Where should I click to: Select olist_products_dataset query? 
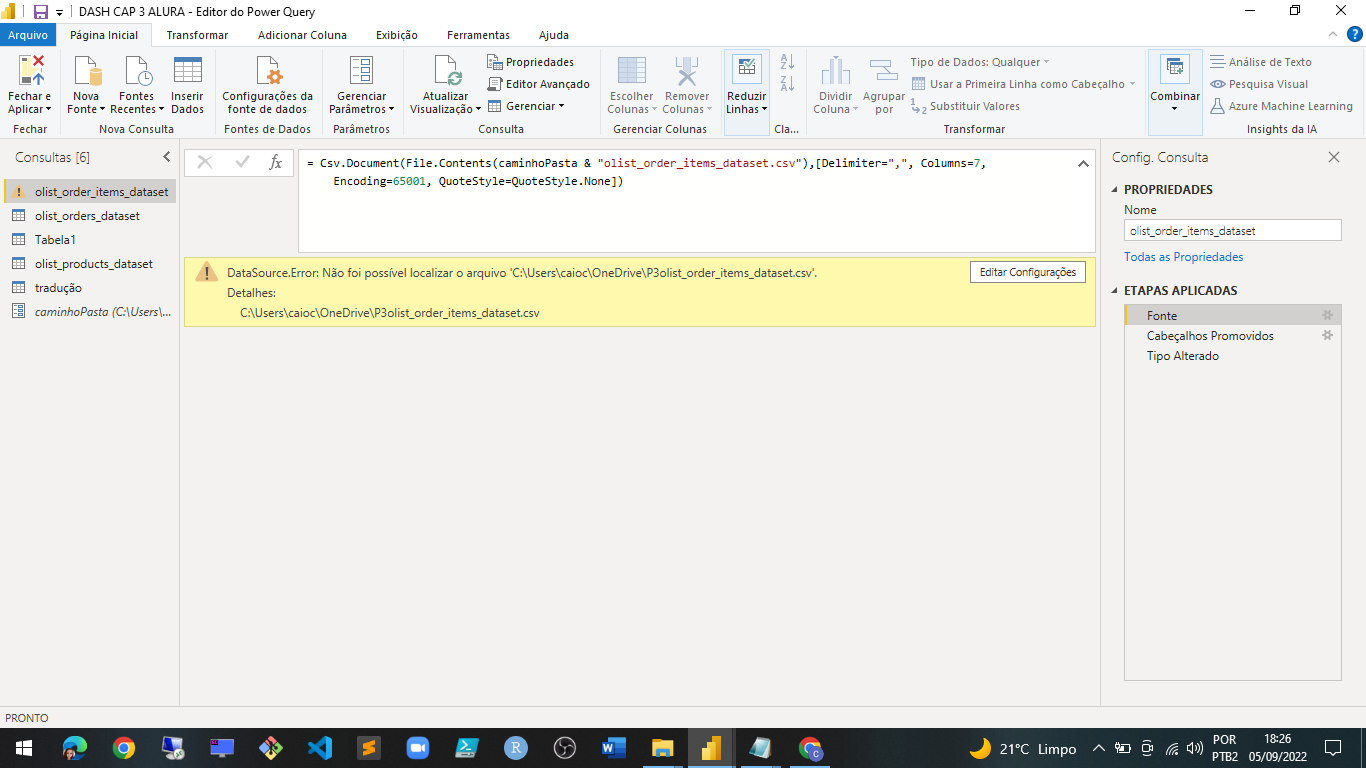click(x=90, y=264)
